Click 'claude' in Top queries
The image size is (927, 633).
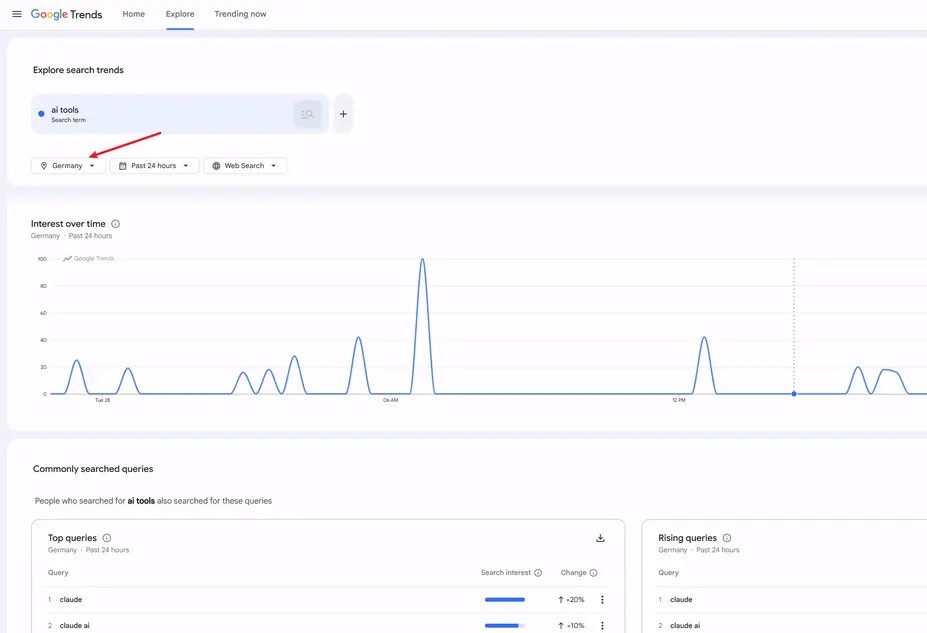(x=71, y=599)
